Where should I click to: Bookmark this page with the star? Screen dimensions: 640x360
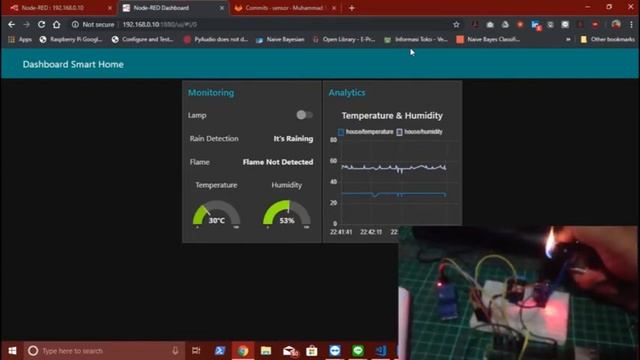point(456,24)
